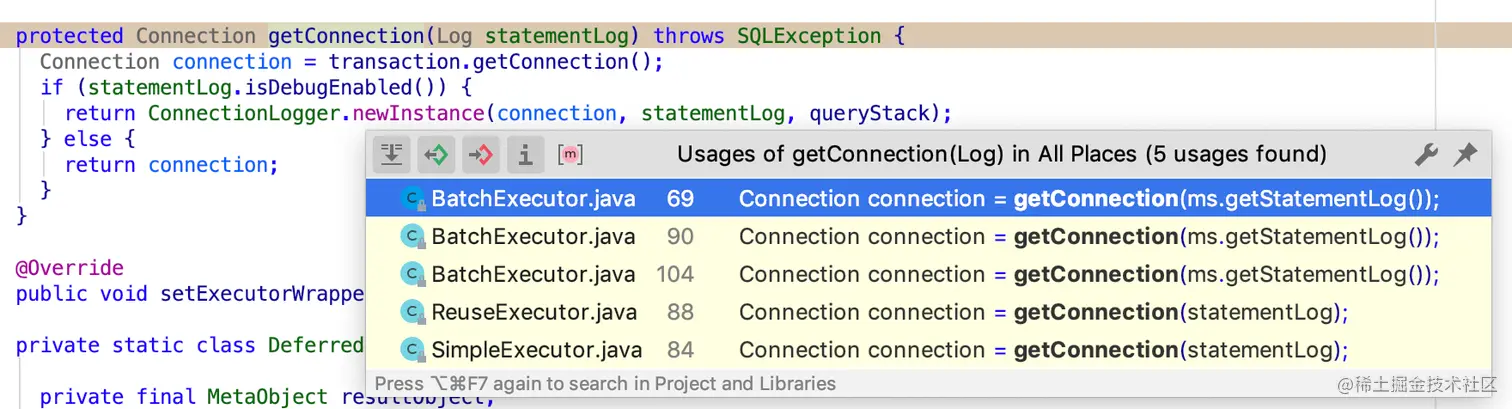
Task: Click the pink method icon in popup header
Action: click(x=570, y=155)
